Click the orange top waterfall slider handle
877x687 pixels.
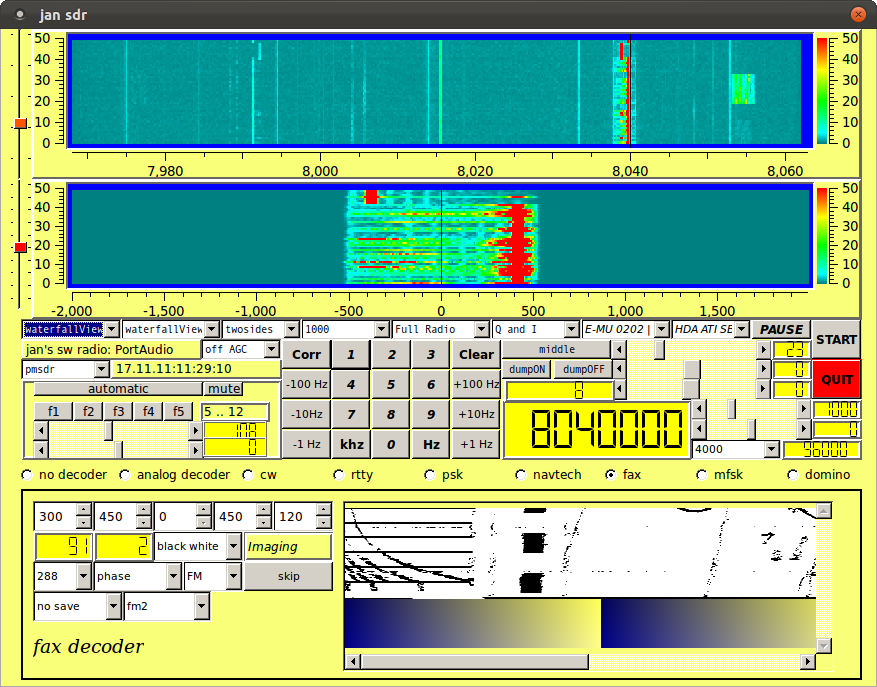(20, 123)
